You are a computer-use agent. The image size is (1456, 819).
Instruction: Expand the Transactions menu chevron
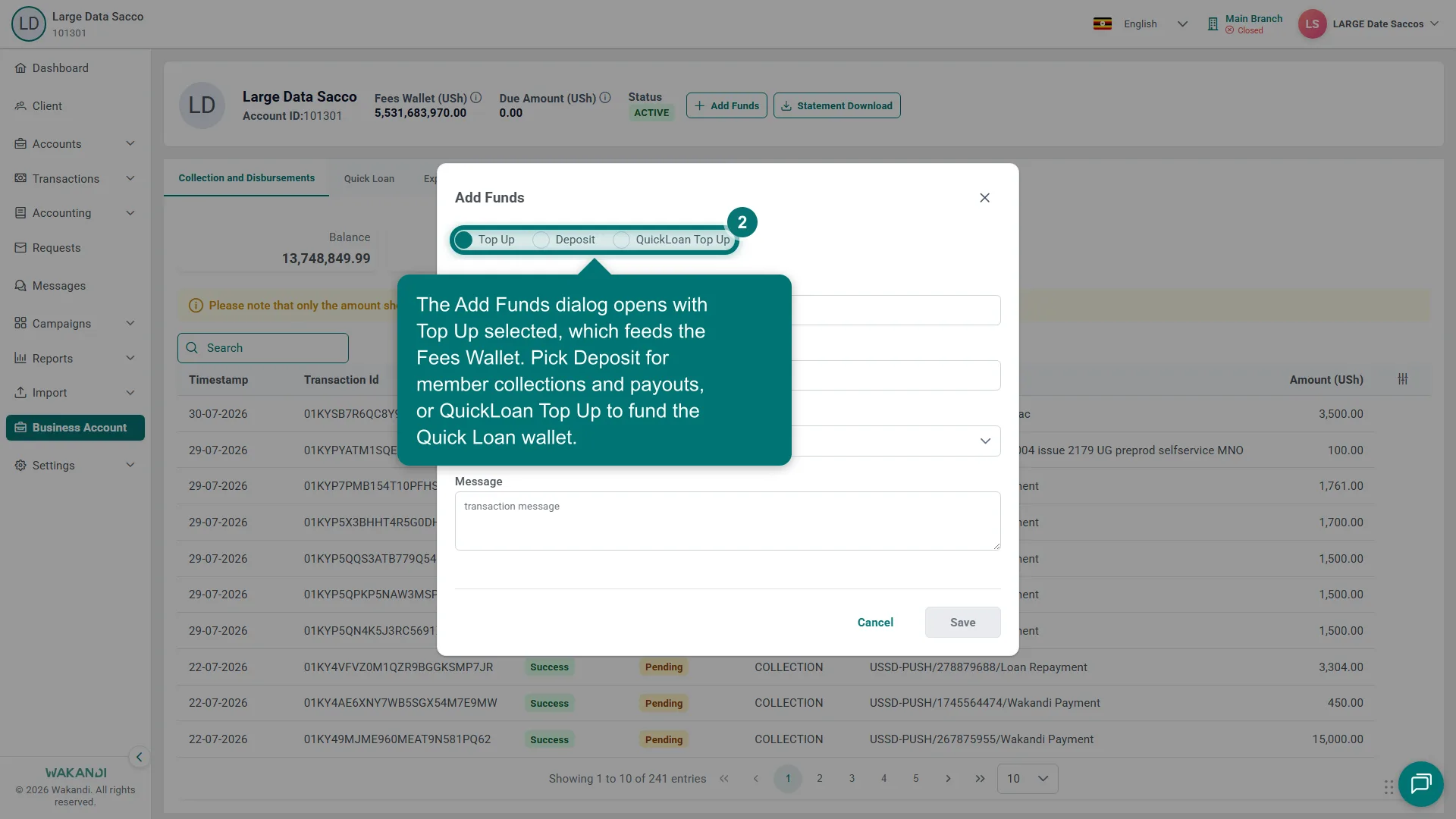(130, 178)
